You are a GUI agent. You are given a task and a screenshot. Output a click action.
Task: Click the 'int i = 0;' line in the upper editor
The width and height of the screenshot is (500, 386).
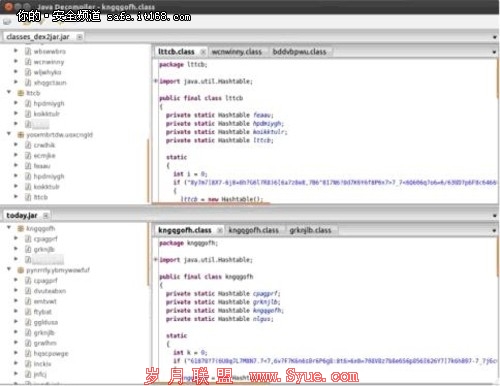[190, 174]
